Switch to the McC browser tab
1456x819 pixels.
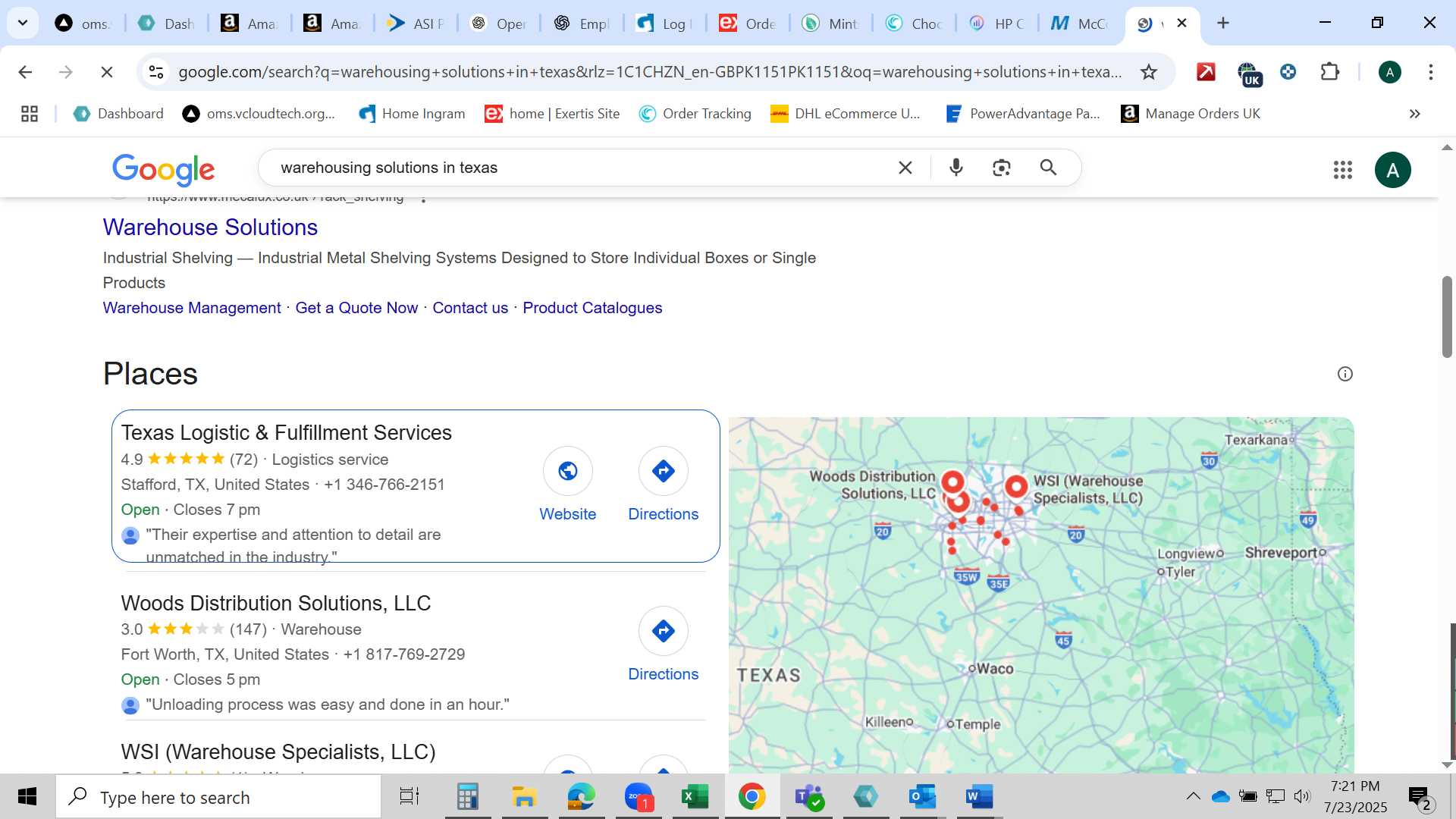pyautogui.click(x=1080, y=24)
